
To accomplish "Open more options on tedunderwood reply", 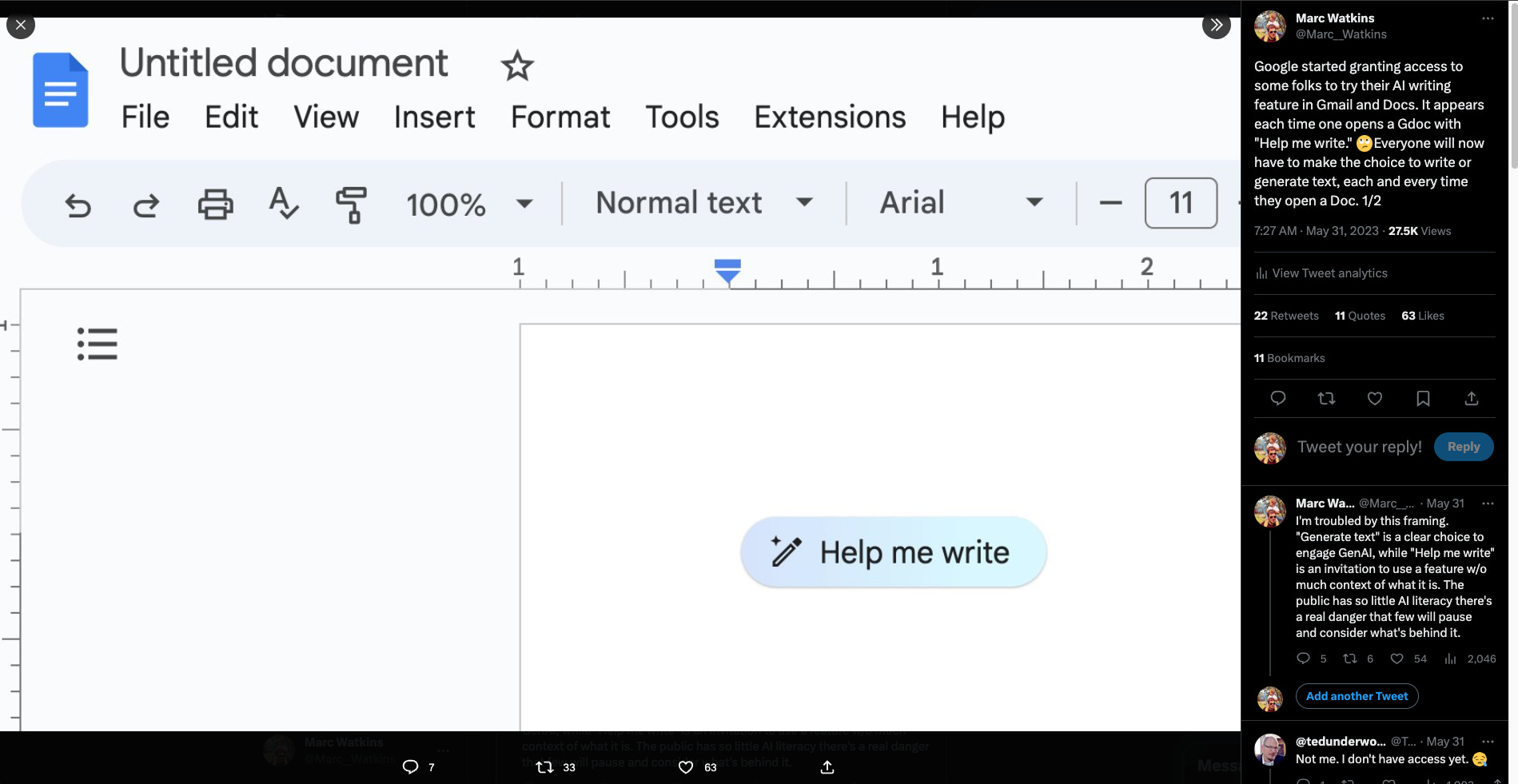I will coord(1488,742).
